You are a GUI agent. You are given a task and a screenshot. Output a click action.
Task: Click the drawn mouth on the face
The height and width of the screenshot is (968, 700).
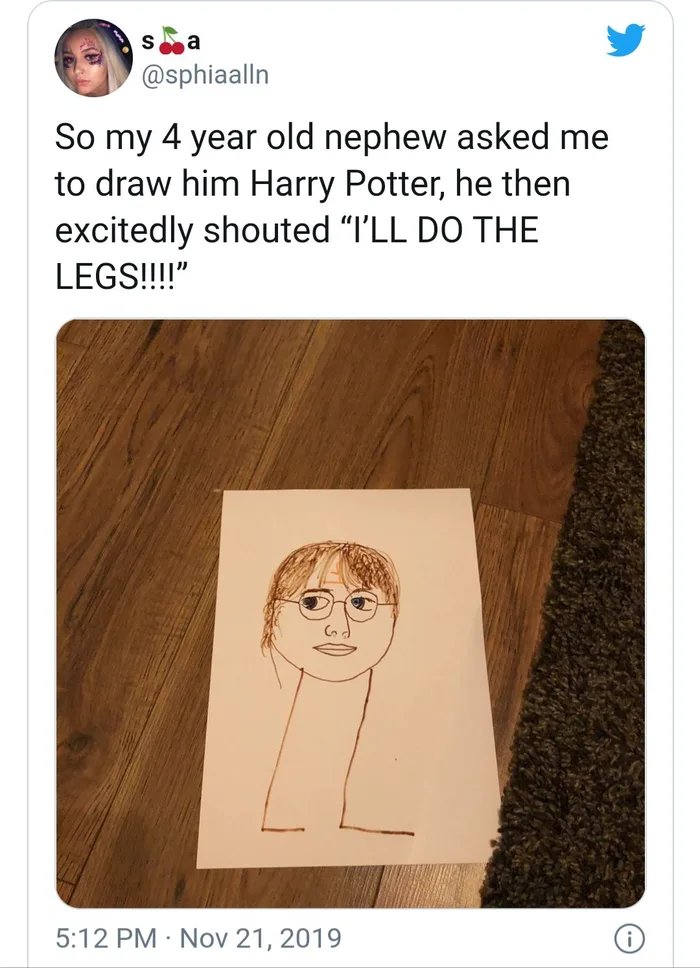[334, 648]
